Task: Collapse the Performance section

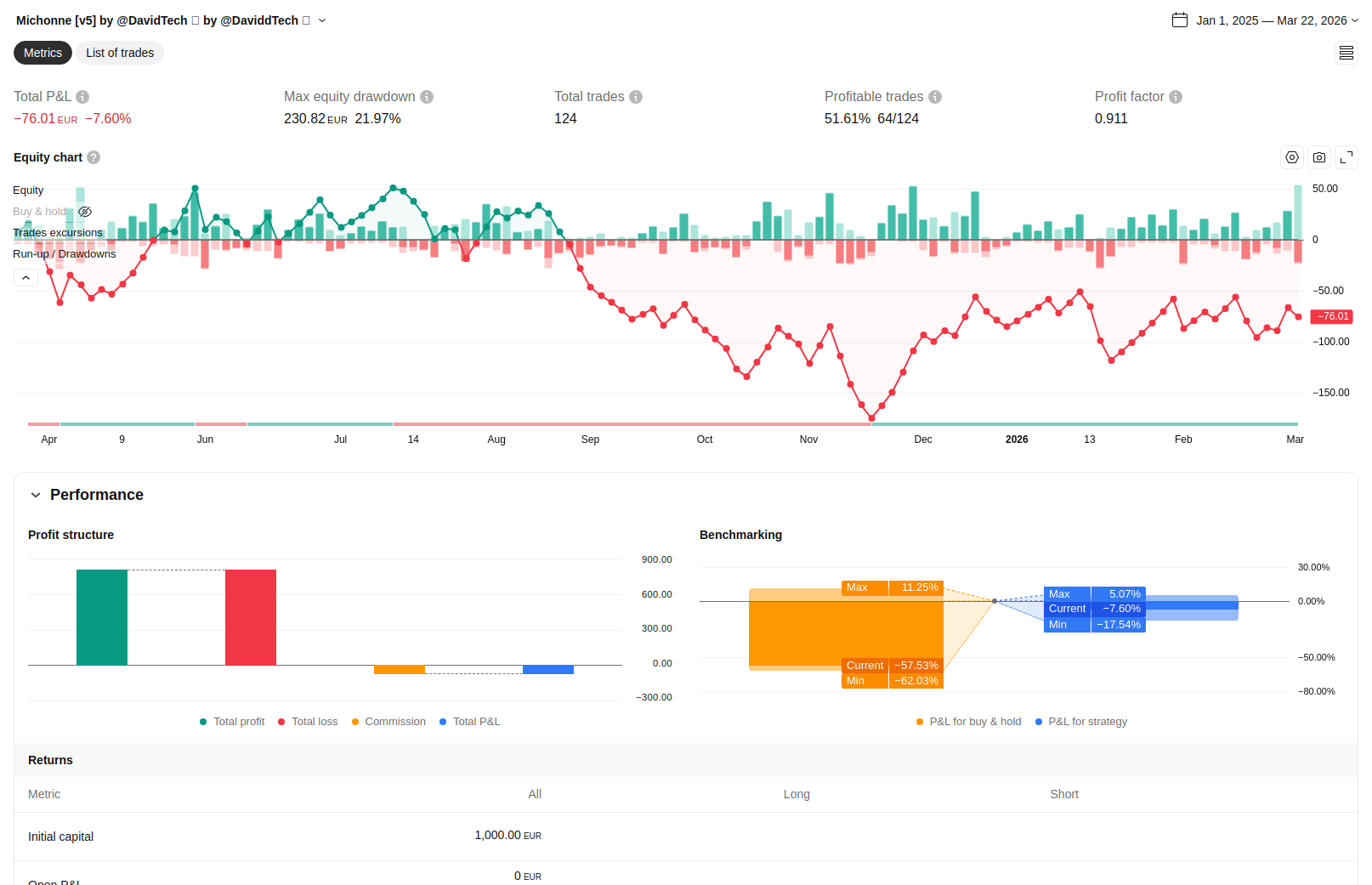Action: [x=36, y=495]
